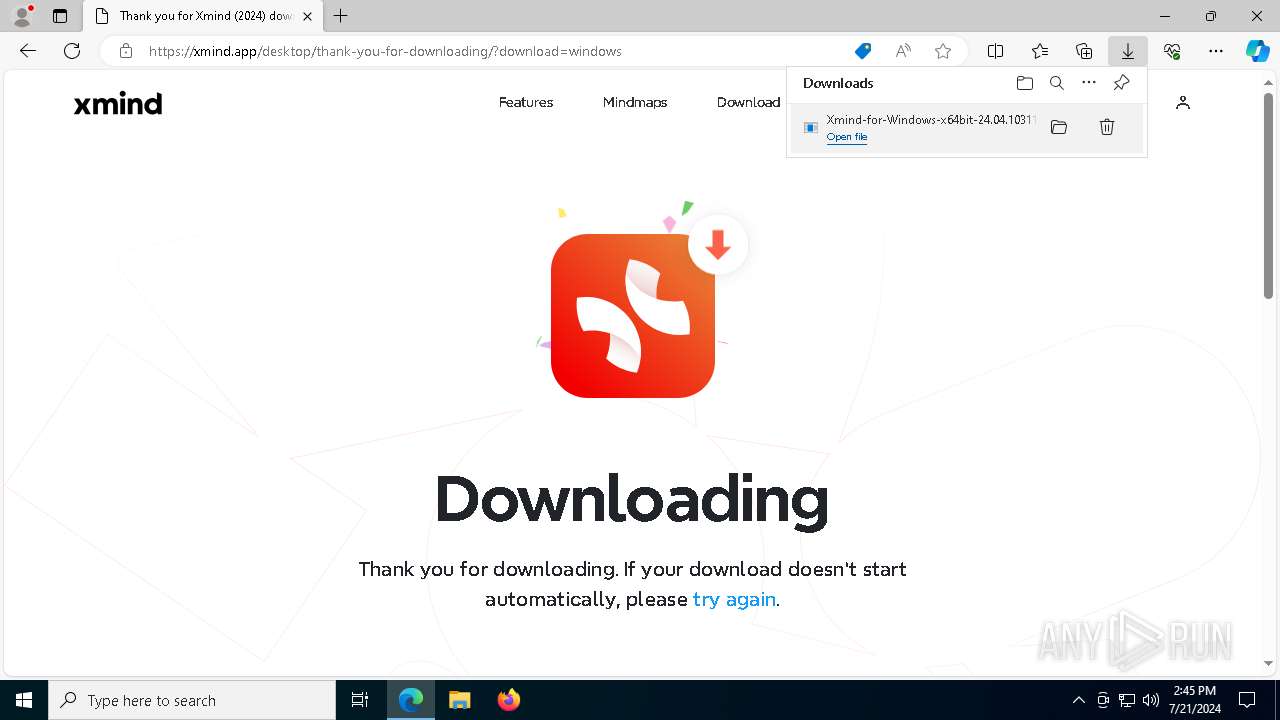Open File Explorer from taskbar
Image resolution: width=1280 pixels, height=720 pixels.
(x=459, y=700)
